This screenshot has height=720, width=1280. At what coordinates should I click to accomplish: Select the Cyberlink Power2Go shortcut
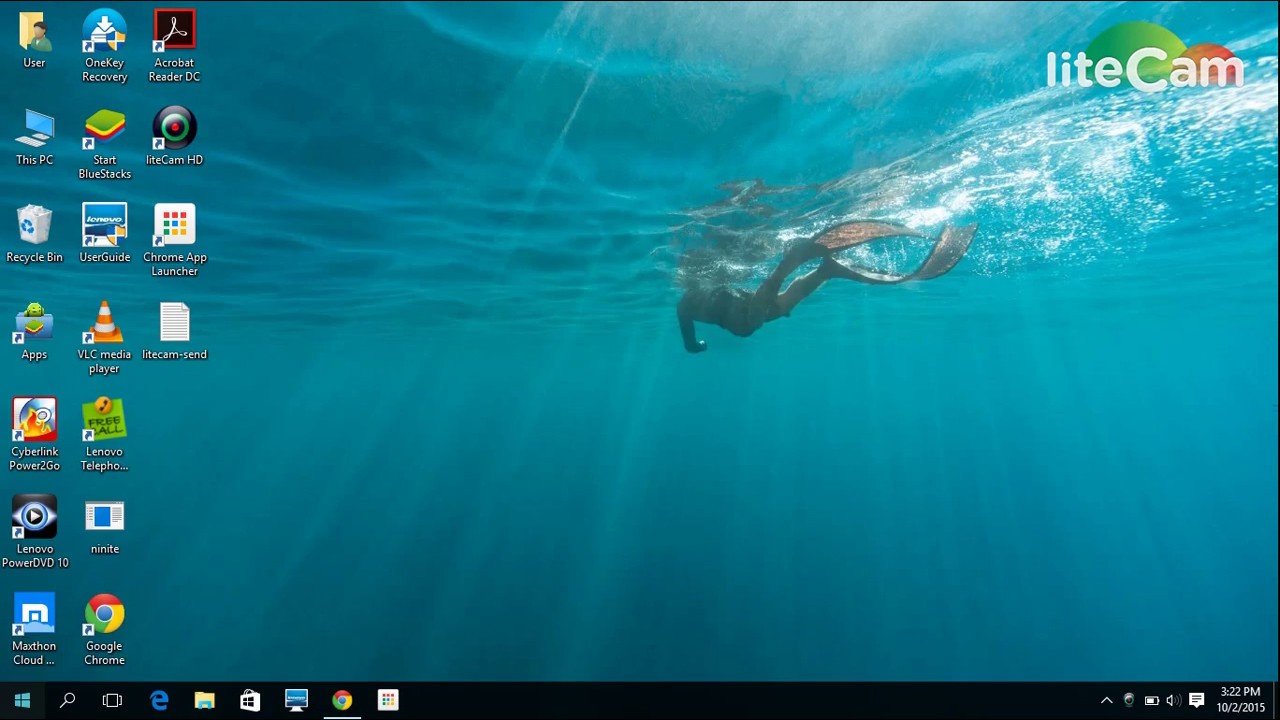coord(34,435)
